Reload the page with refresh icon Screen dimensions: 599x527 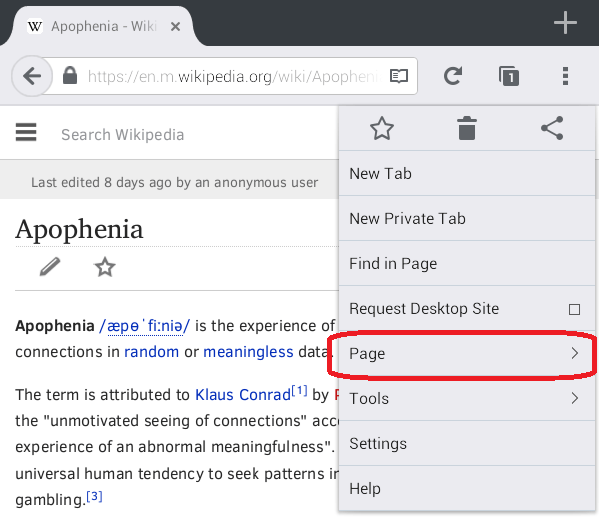click(x=453, y=76)
